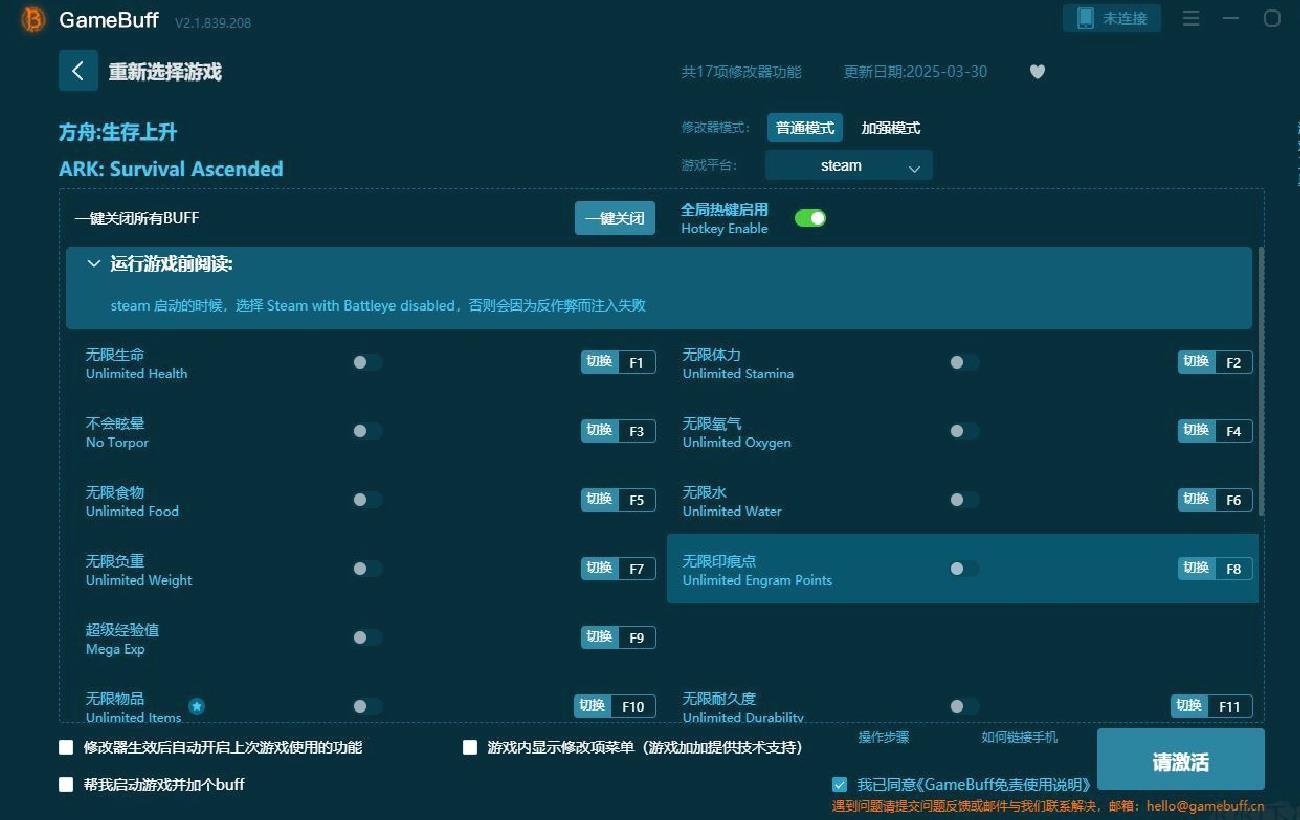The height and width of the screenshot is (820, 1300).
Task: Enable the Unlimited Stamina toggle
Action: point(964,362)
